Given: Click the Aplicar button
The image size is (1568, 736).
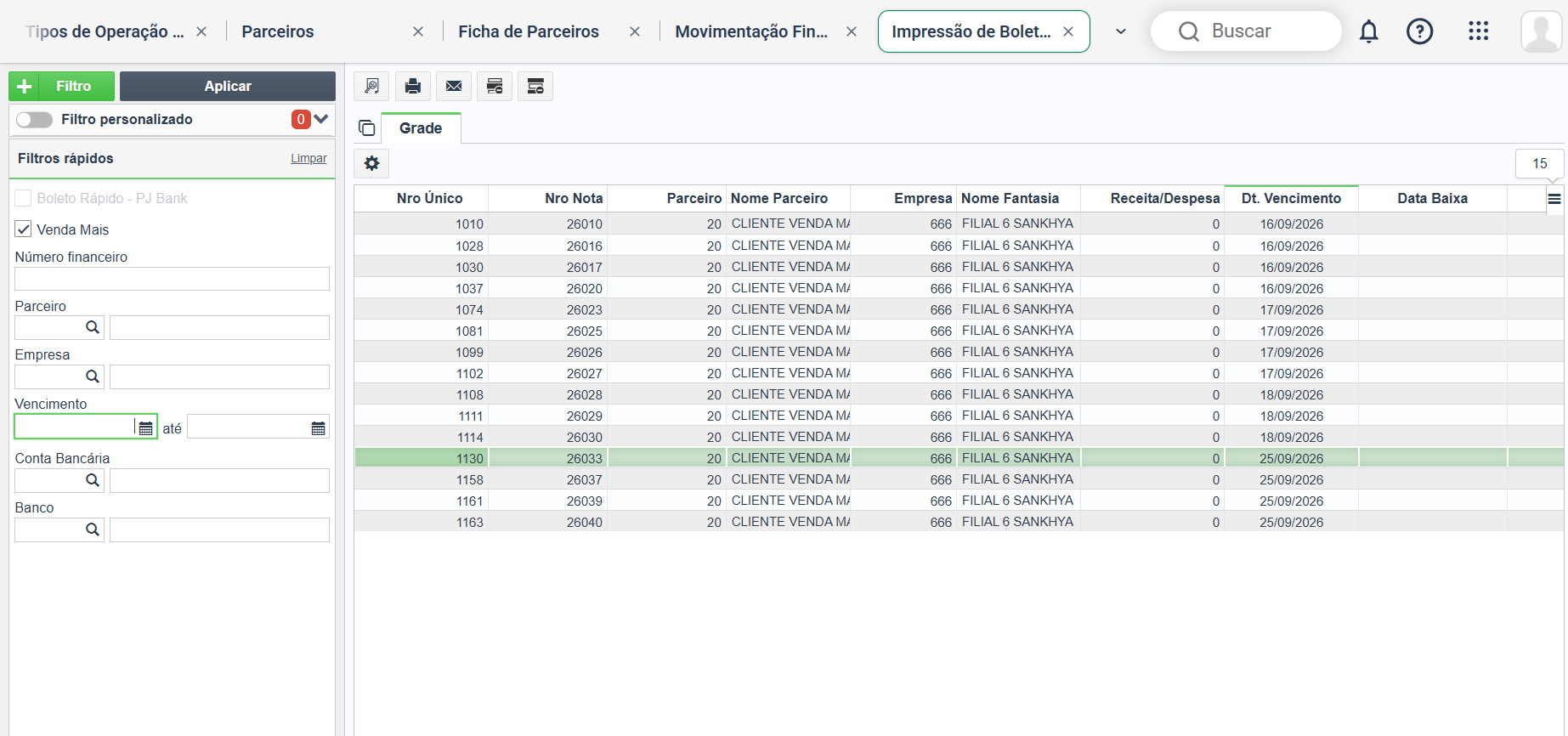Looking at the screenshot, I should pos(228,86).
